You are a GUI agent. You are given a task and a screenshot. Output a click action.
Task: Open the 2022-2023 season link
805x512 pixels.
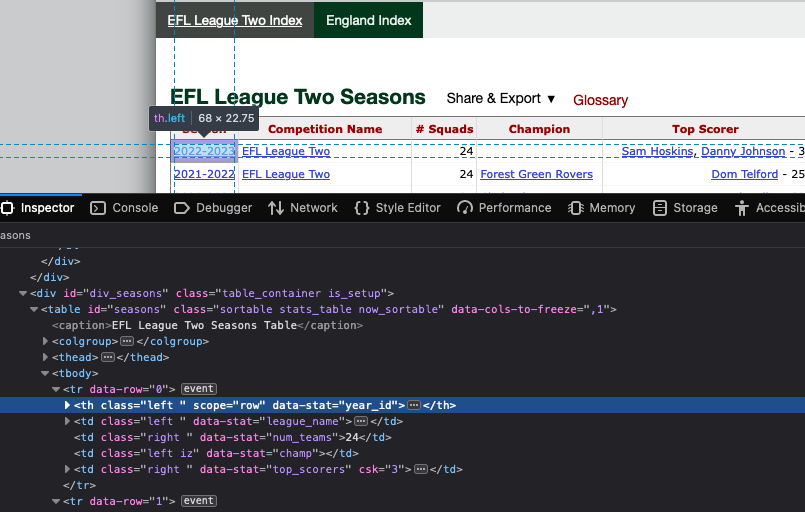pyautogui.click(x=204, y=151)
